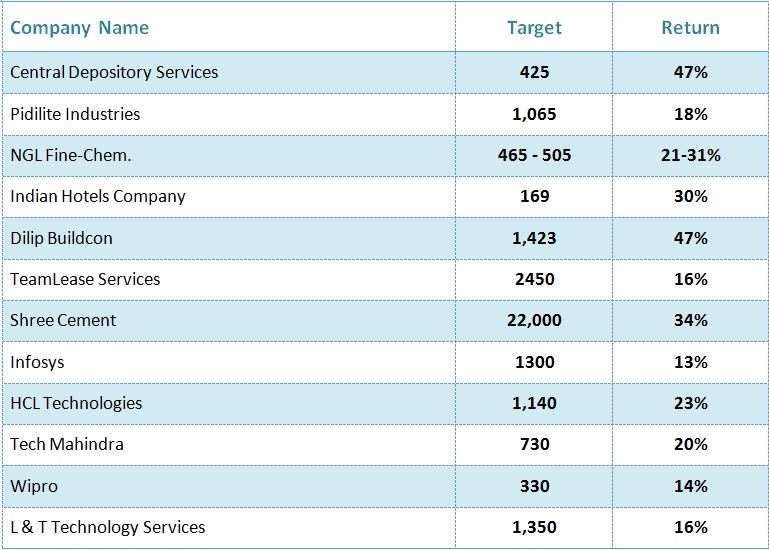Click target value 465 - 505
769x550 pixels.
(x=534, y=155)
